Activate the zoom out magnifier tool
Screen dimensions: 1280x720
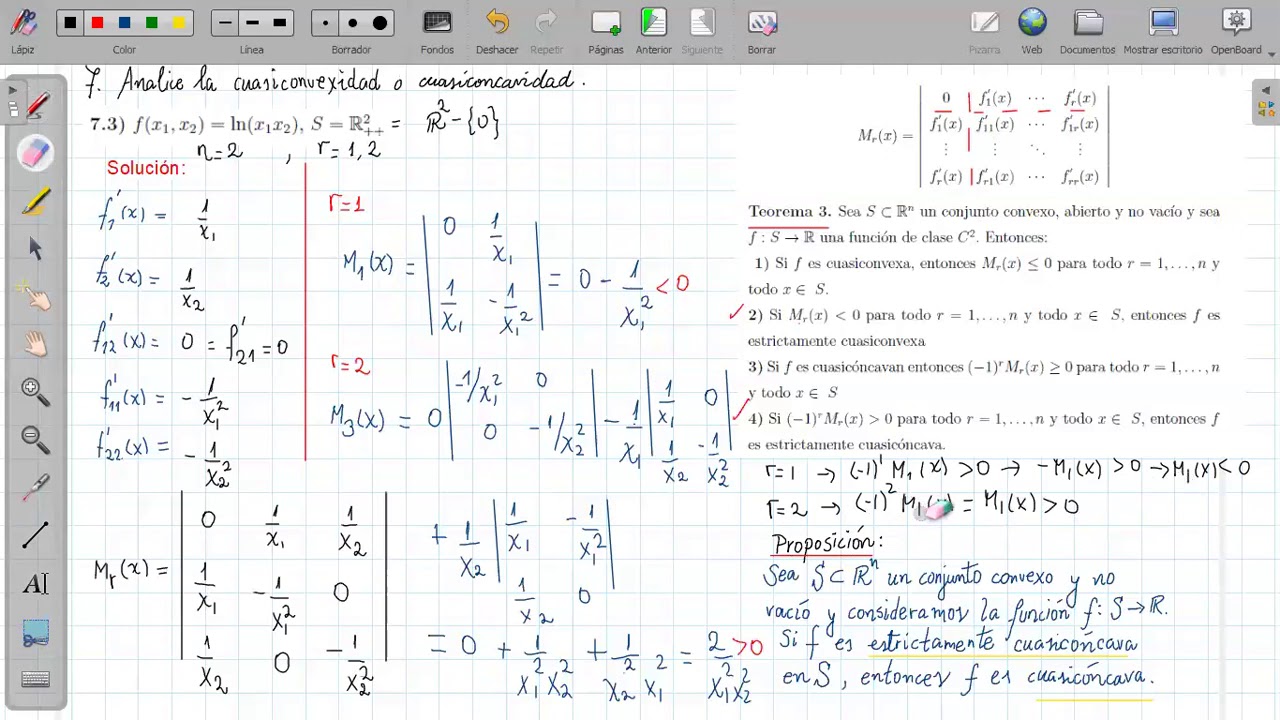(x=35, y=439)
